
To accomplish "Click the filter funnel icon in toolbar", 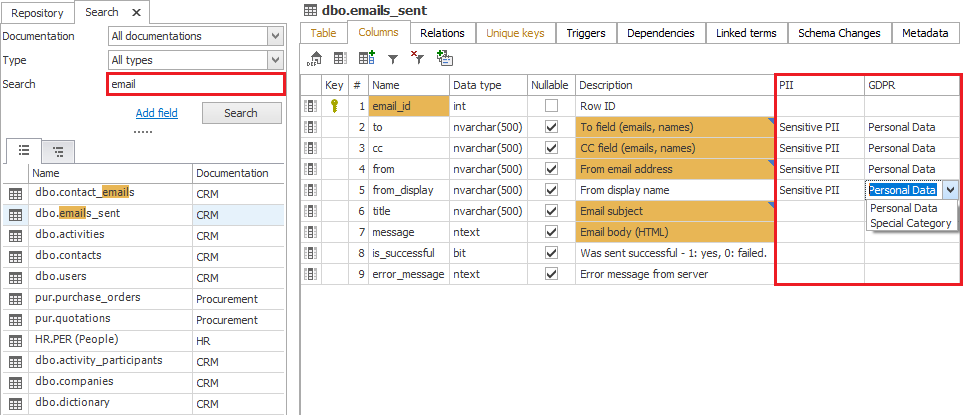I will 393,60.
